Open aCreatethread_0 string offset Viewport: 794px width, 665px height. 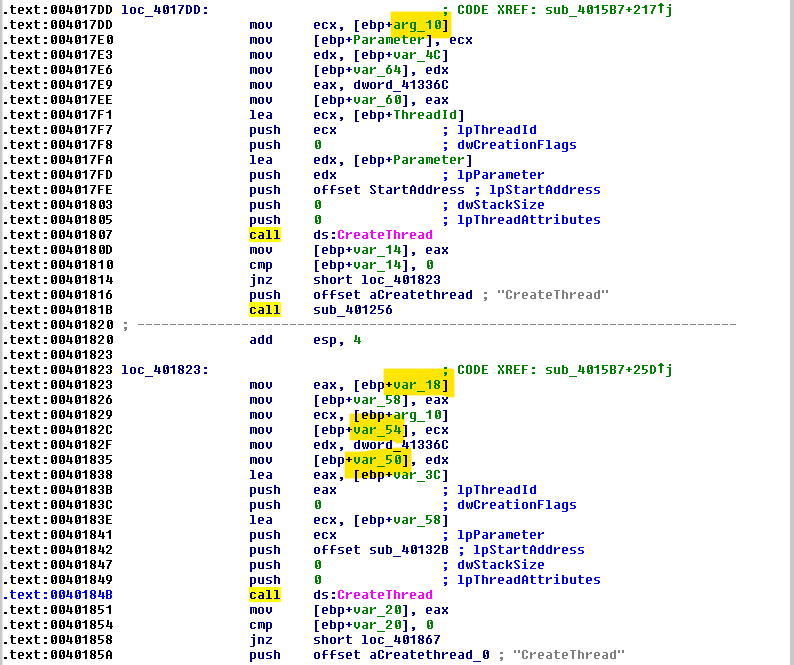click(x=401, y=655)
